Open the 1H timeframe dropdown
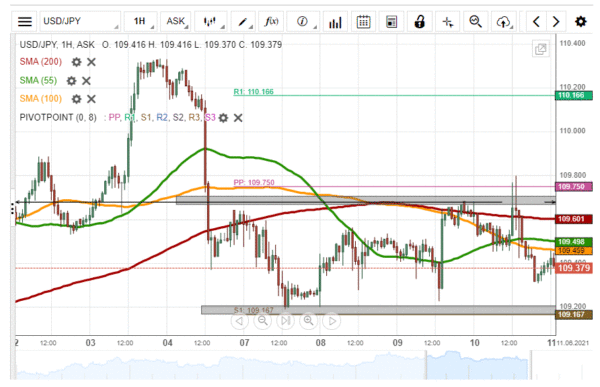This screenshot has height=387, width=600. coord(141,21)
